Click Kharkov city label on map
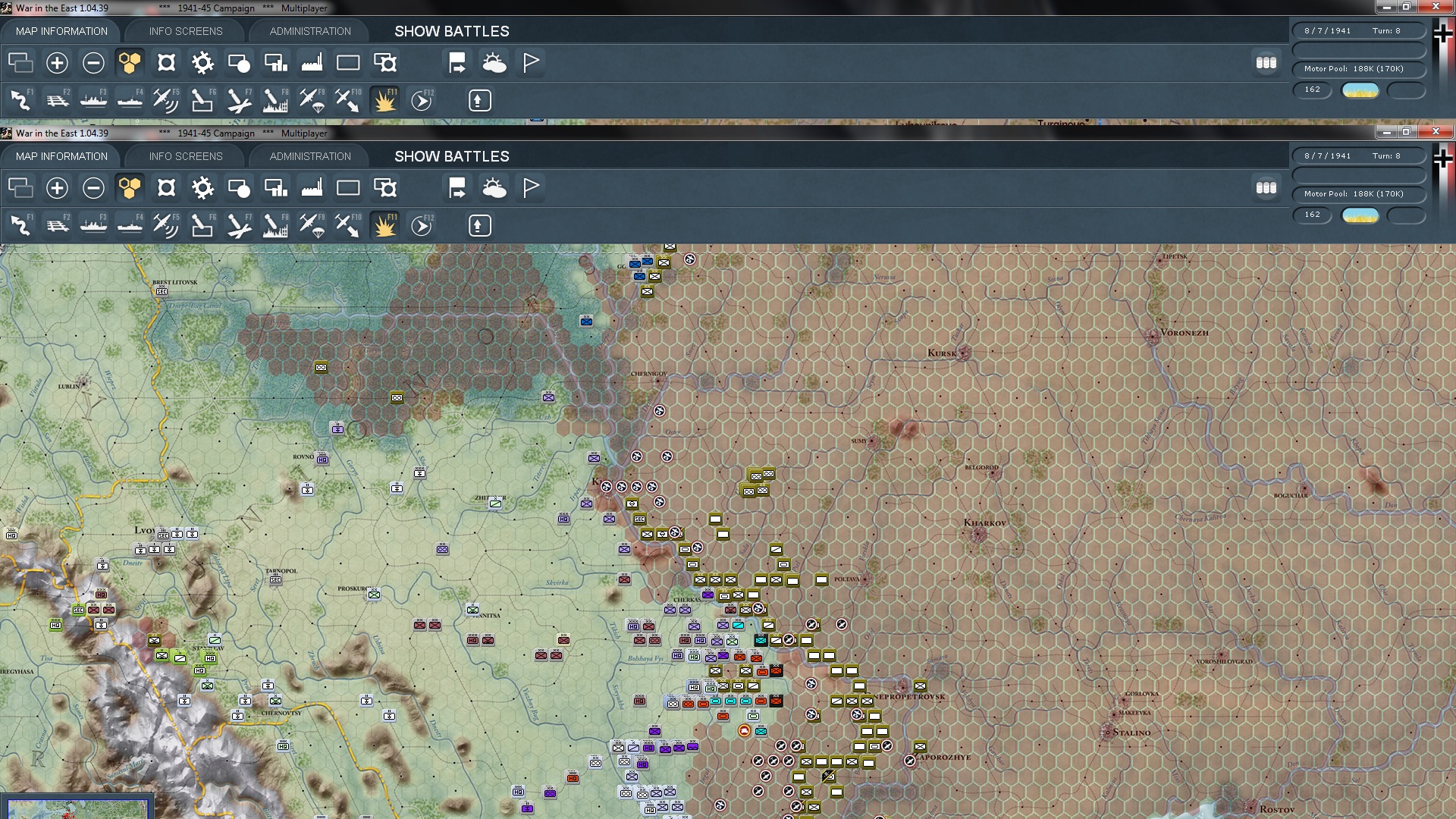Image resolution: width=1456 pixels, height=819 pixels. 984,523
